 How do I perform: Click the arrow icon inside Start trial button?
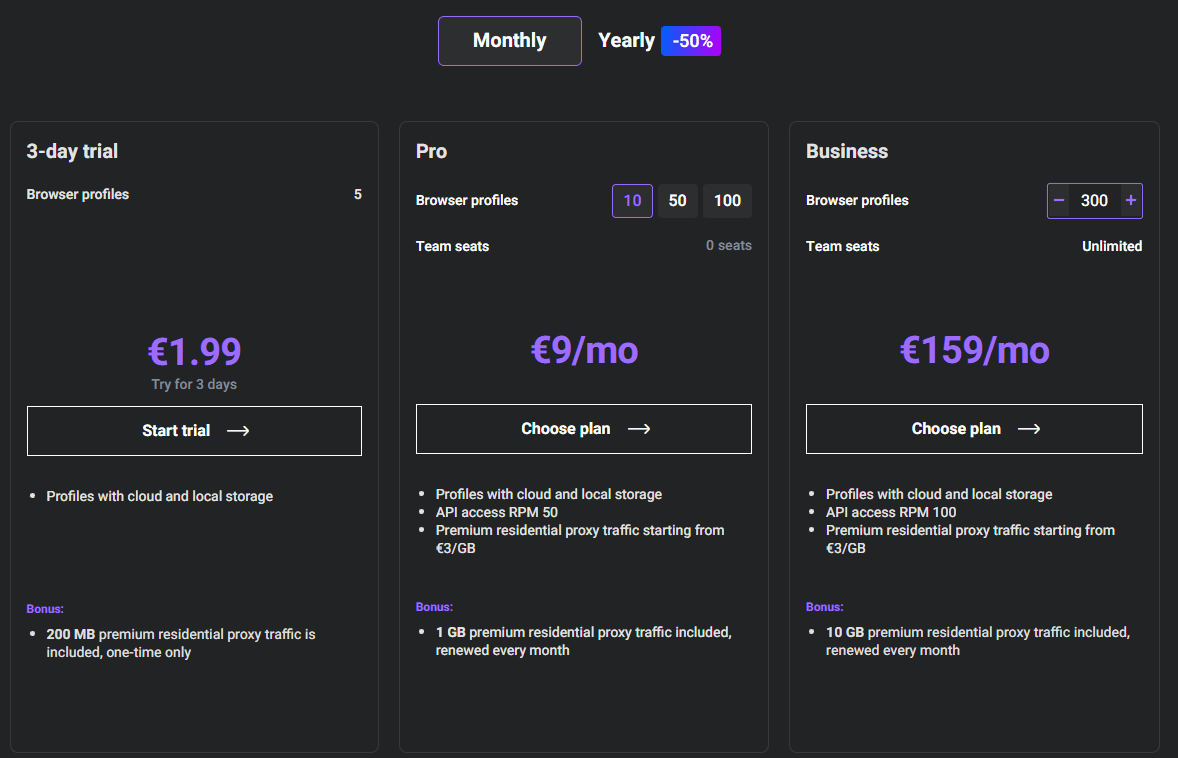[x=238, y=430]
